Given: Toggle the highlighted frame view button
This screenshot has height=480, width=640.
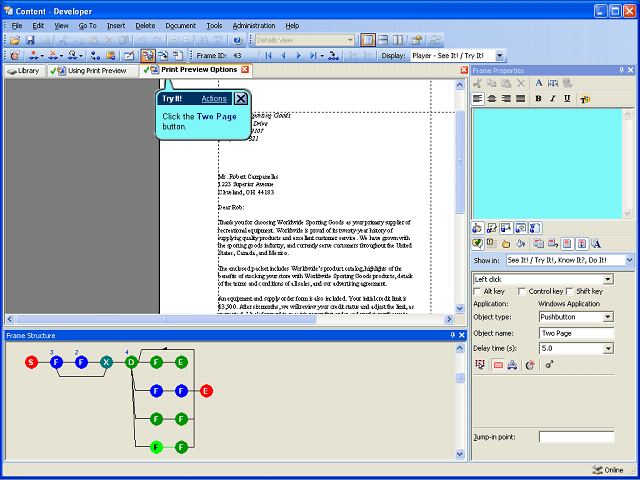Looking at the screenshot, I should point(148,56).
